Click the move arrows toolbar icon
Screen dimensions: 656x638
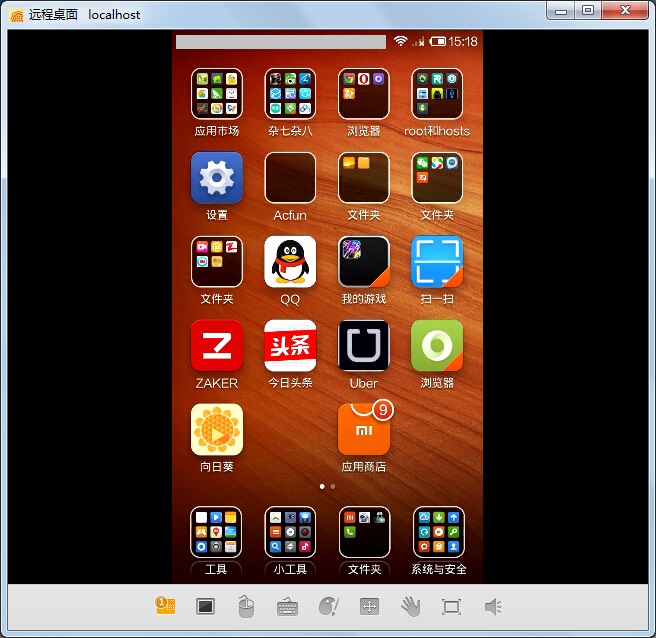click(369, 607)
